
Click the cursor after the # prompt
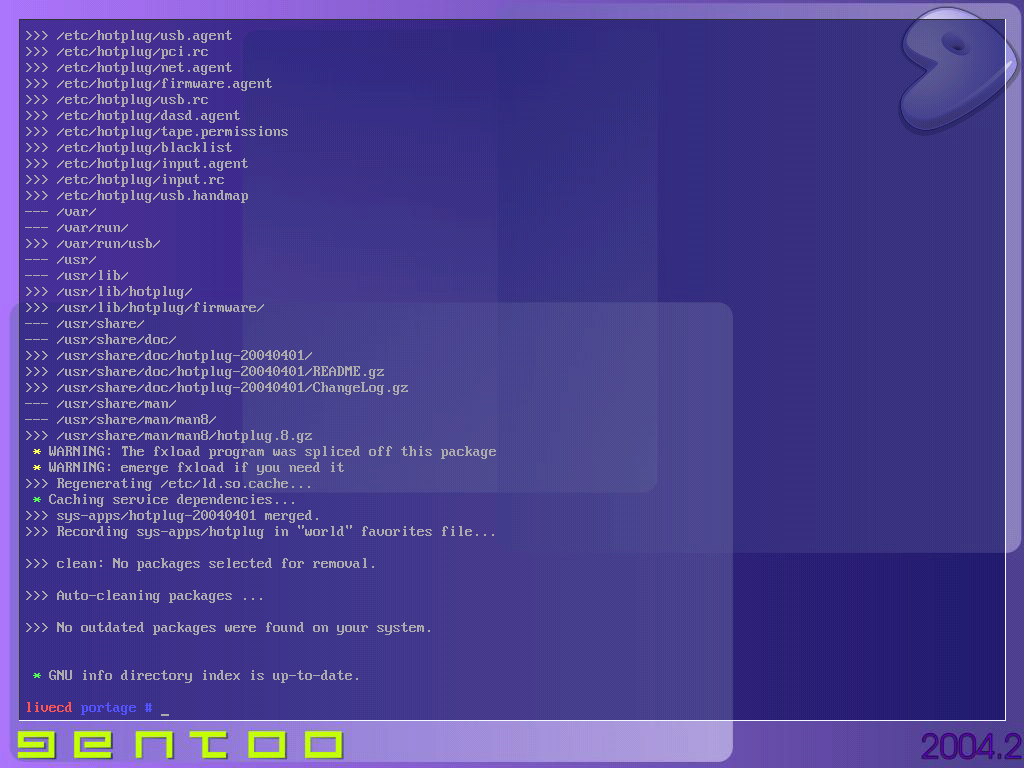(165, 713)
